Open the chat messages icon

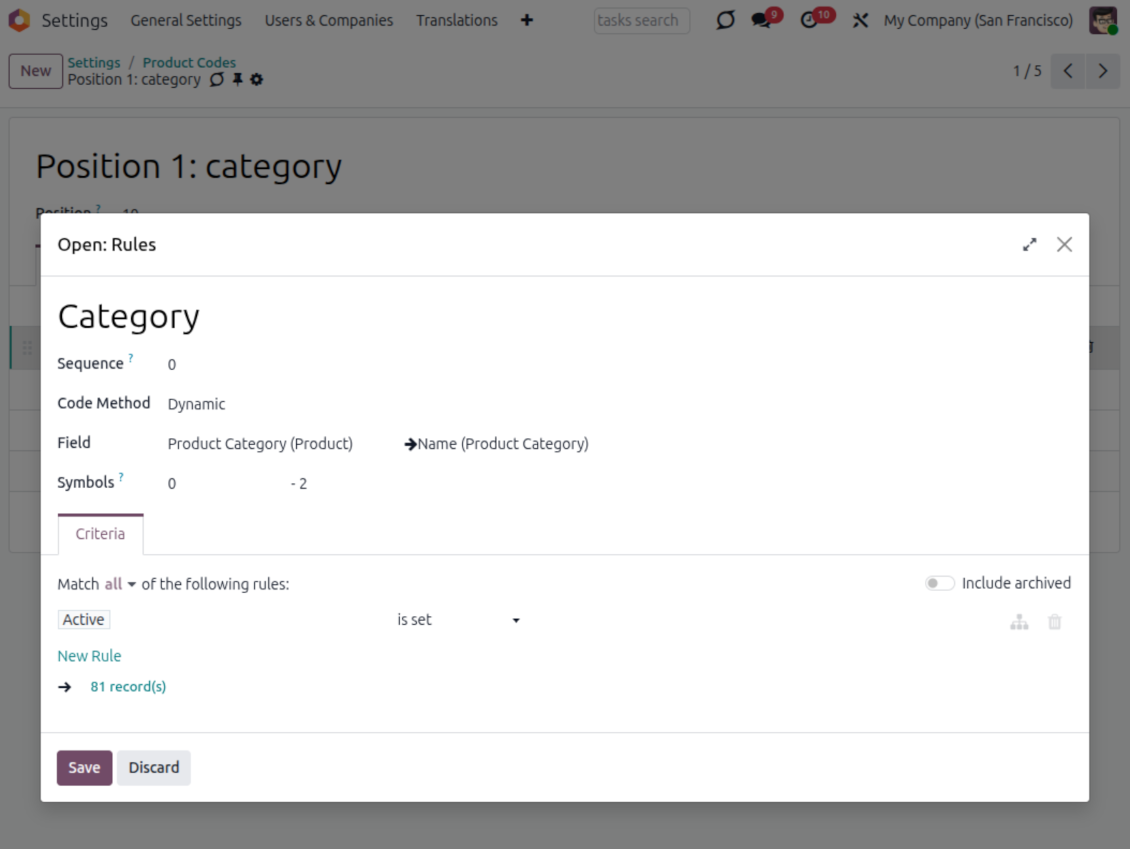click(x=763, y=20)
